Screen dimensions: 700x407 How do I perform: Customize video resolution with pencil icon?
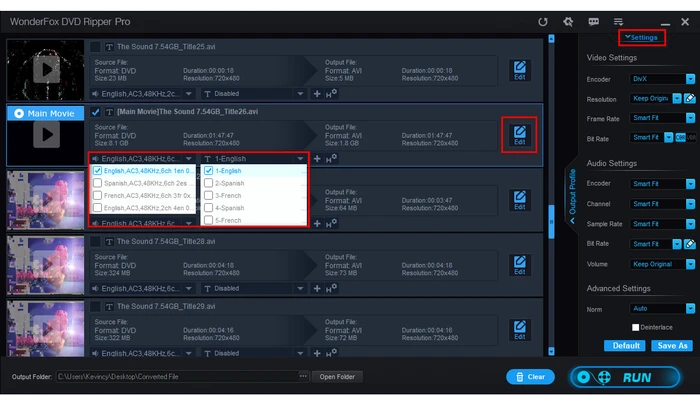tap(690, 99)
